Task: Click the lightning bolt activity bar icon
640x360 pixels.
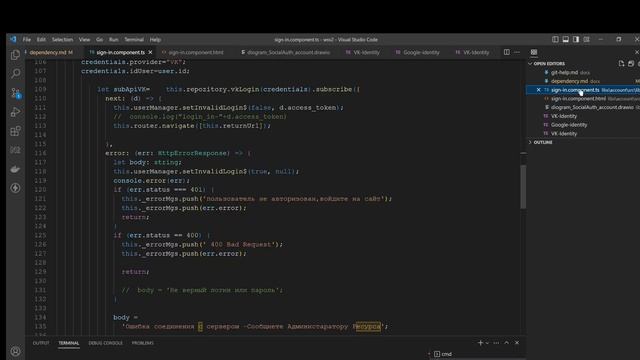Action: (x=15, y=188)
